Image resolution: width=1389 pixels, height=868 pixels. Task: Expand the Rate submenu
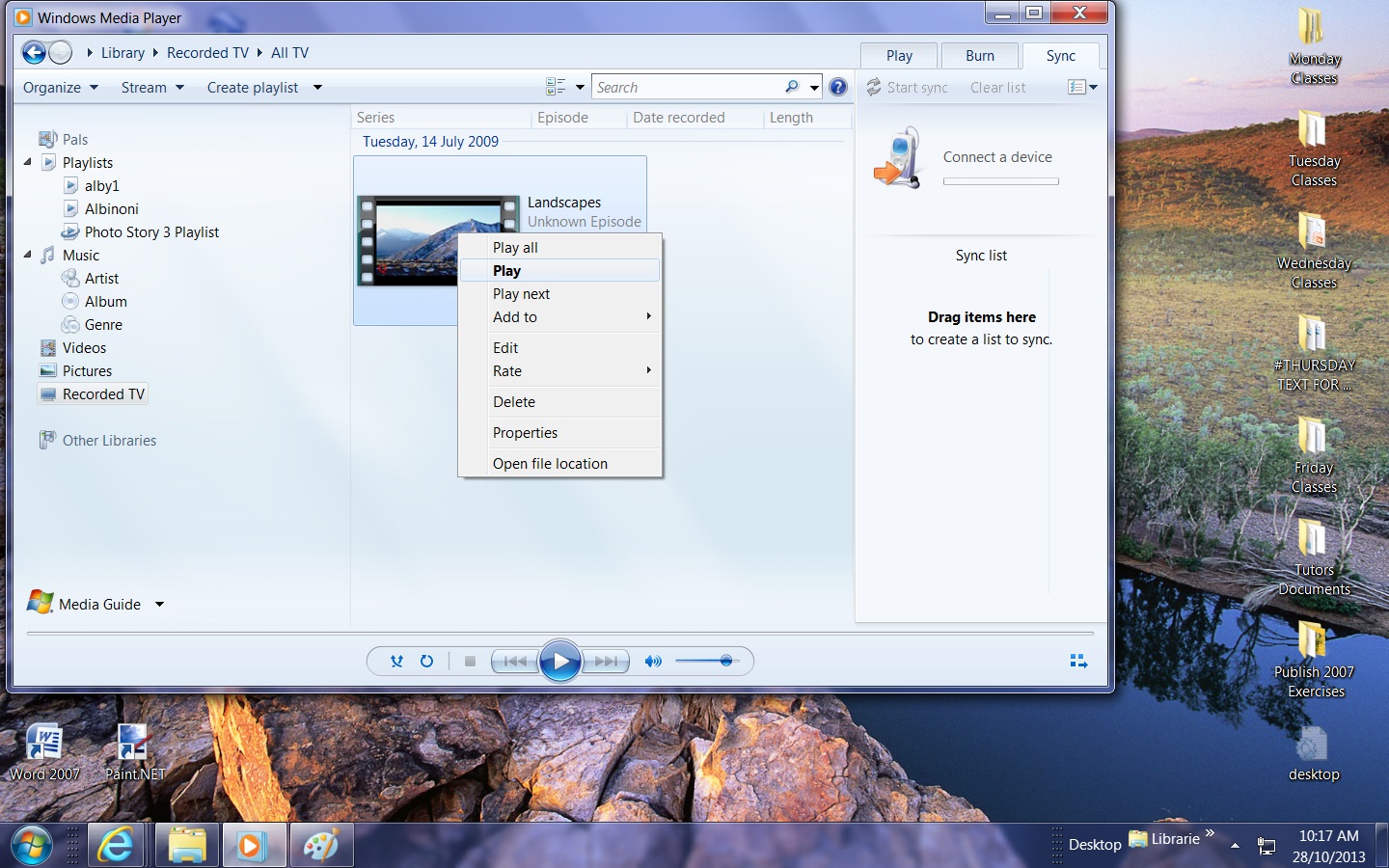[560, 370]
